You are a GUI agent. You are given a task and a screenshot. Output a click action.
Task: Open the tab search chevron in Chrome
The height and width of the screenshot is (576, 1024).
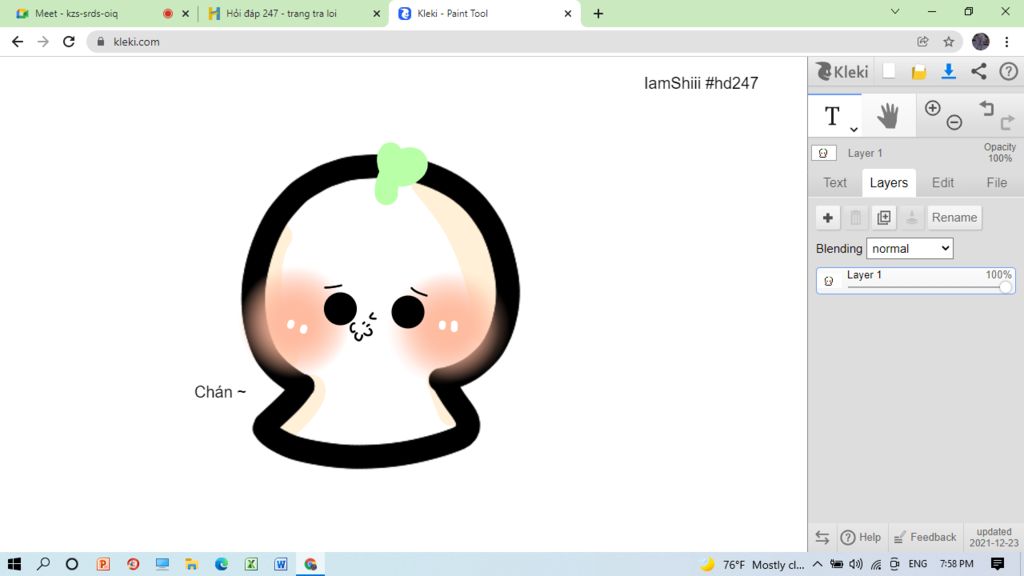pyautogui.click(x=895, y=12)
